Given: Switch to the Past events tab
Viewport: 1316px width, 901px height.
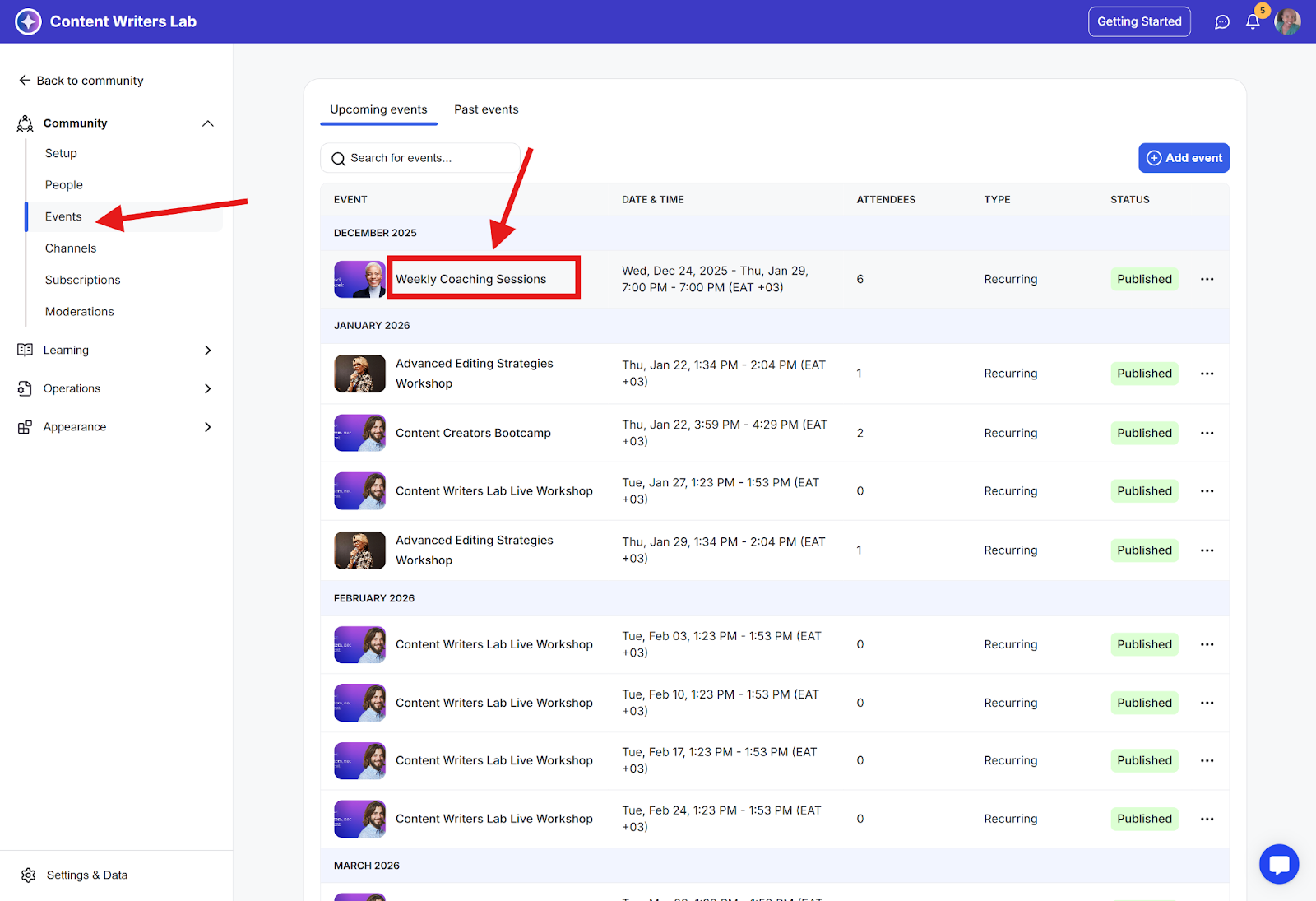Looking at the screenshot, I should (486, 109).
